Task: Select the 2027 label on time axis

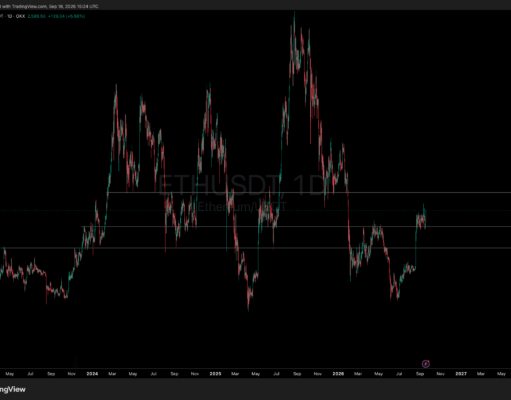Action: (461, 374)
